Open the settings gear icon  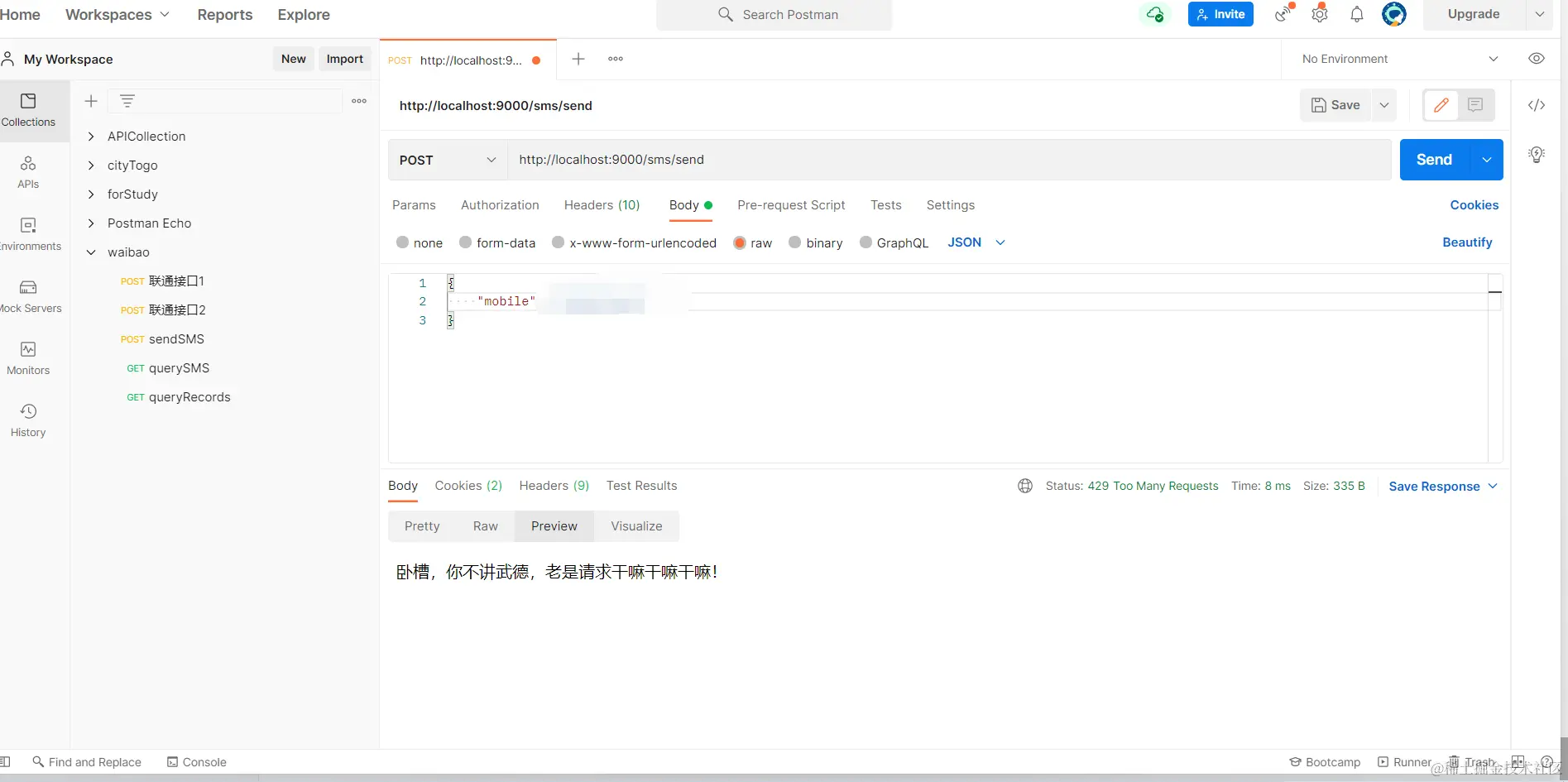pos(1320,14)
